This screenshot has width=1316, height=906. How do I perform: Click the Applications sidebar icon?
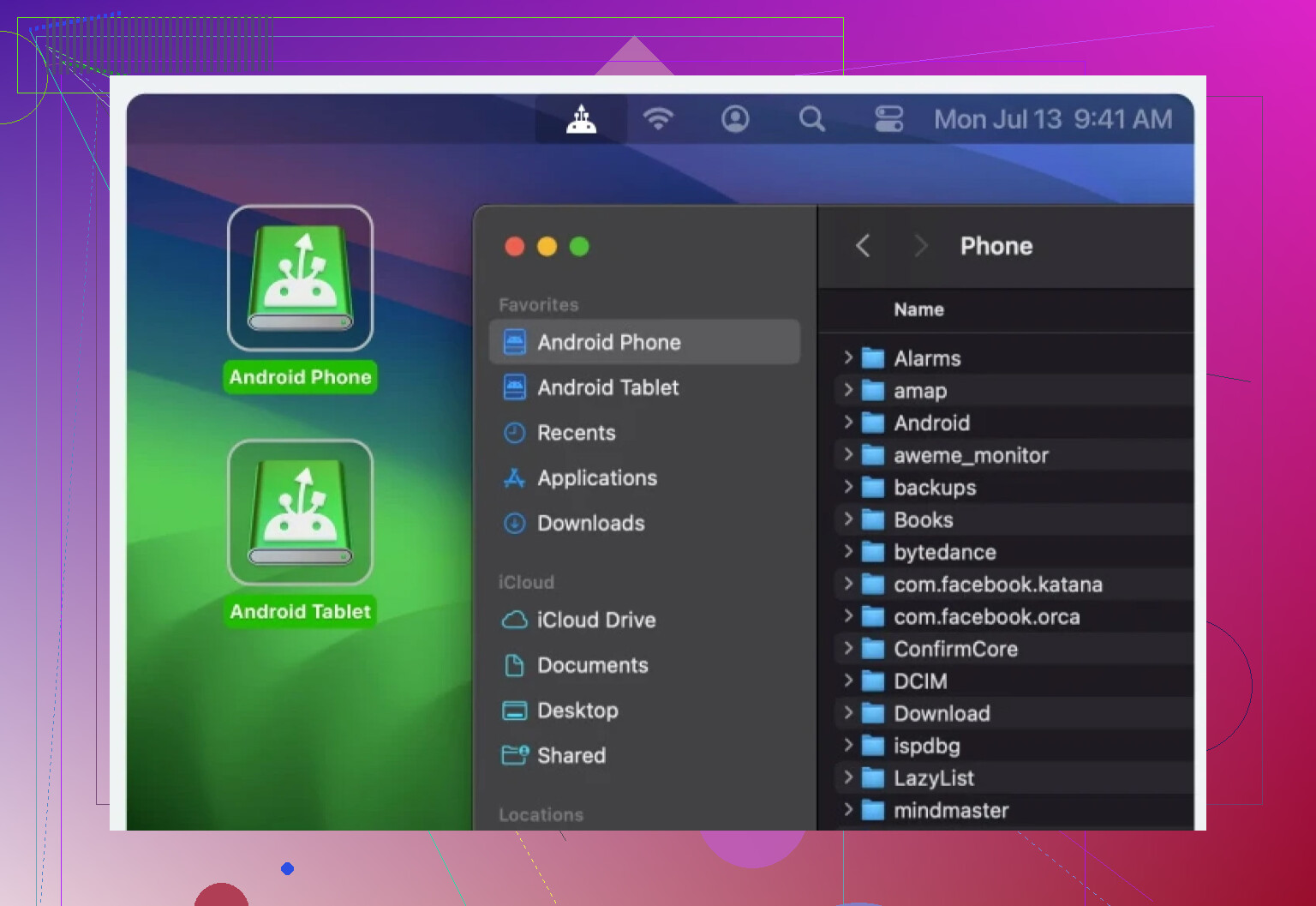[x=514, y=478]
